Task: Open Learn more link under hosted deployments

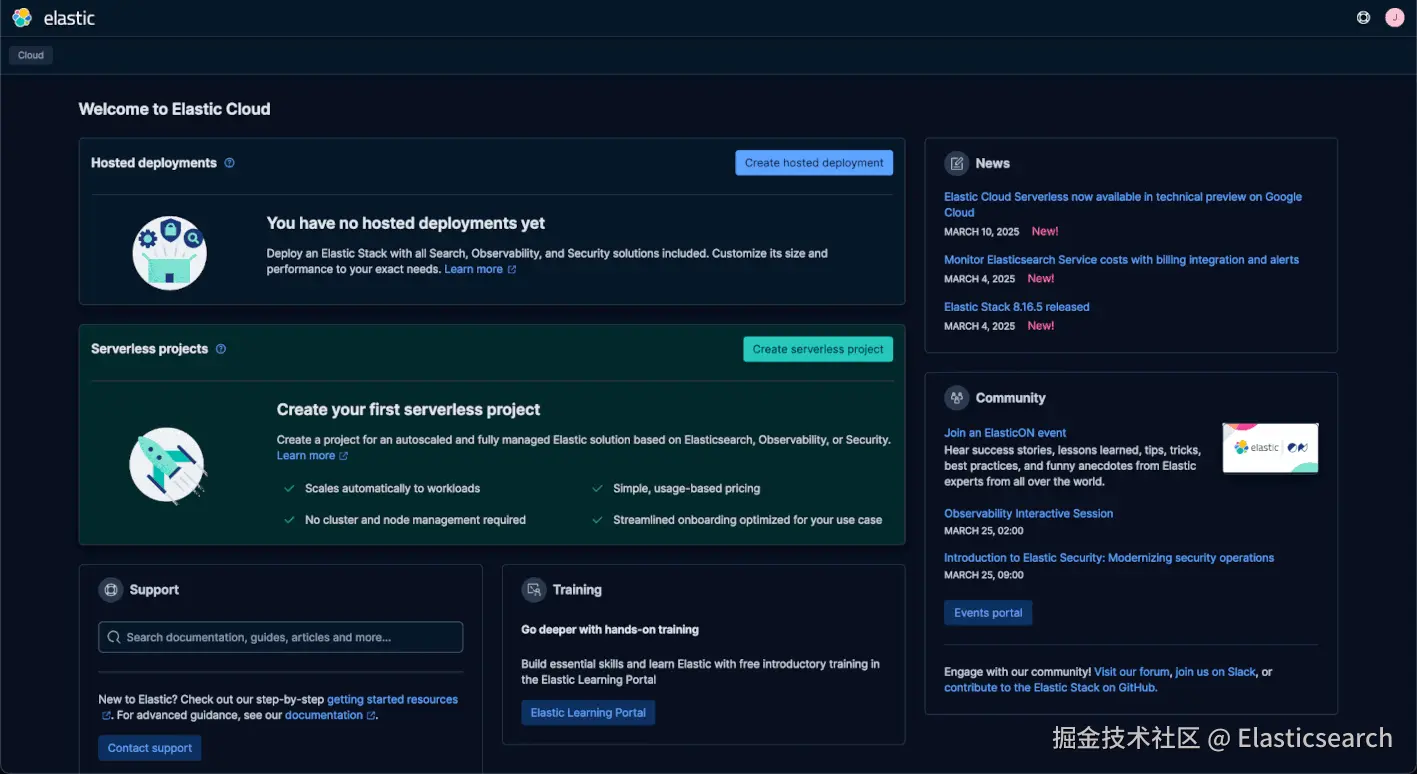Action: [x=474, y=269]
